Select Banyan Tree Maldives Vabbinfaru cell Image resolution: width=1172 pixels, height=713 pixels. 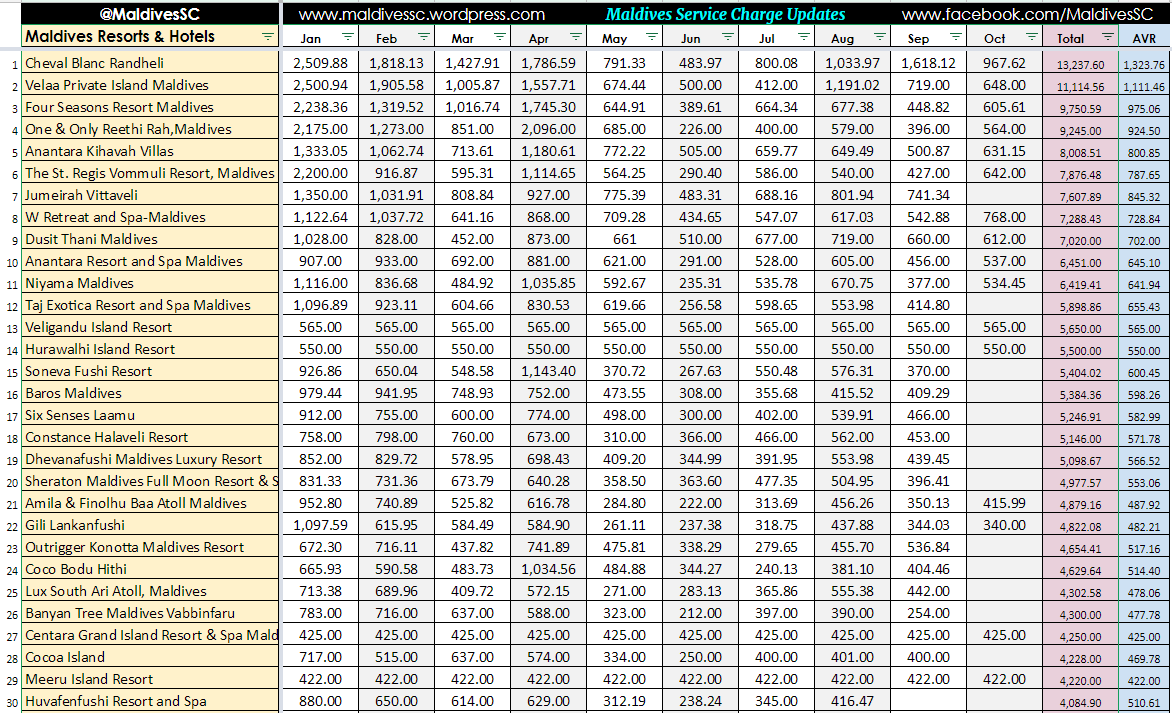point(150,613)
